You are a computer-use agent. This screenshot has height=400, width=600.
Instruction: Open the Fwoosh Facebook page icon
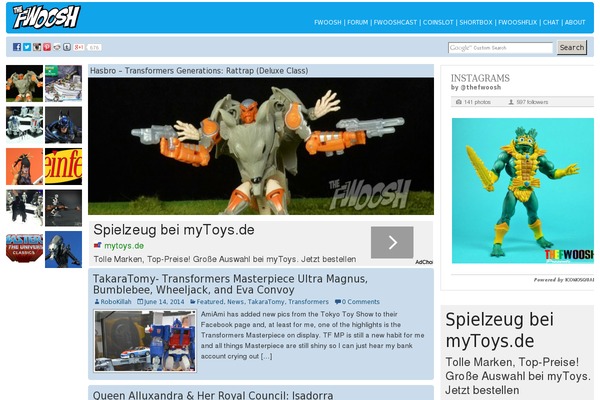tap(17, 47)
